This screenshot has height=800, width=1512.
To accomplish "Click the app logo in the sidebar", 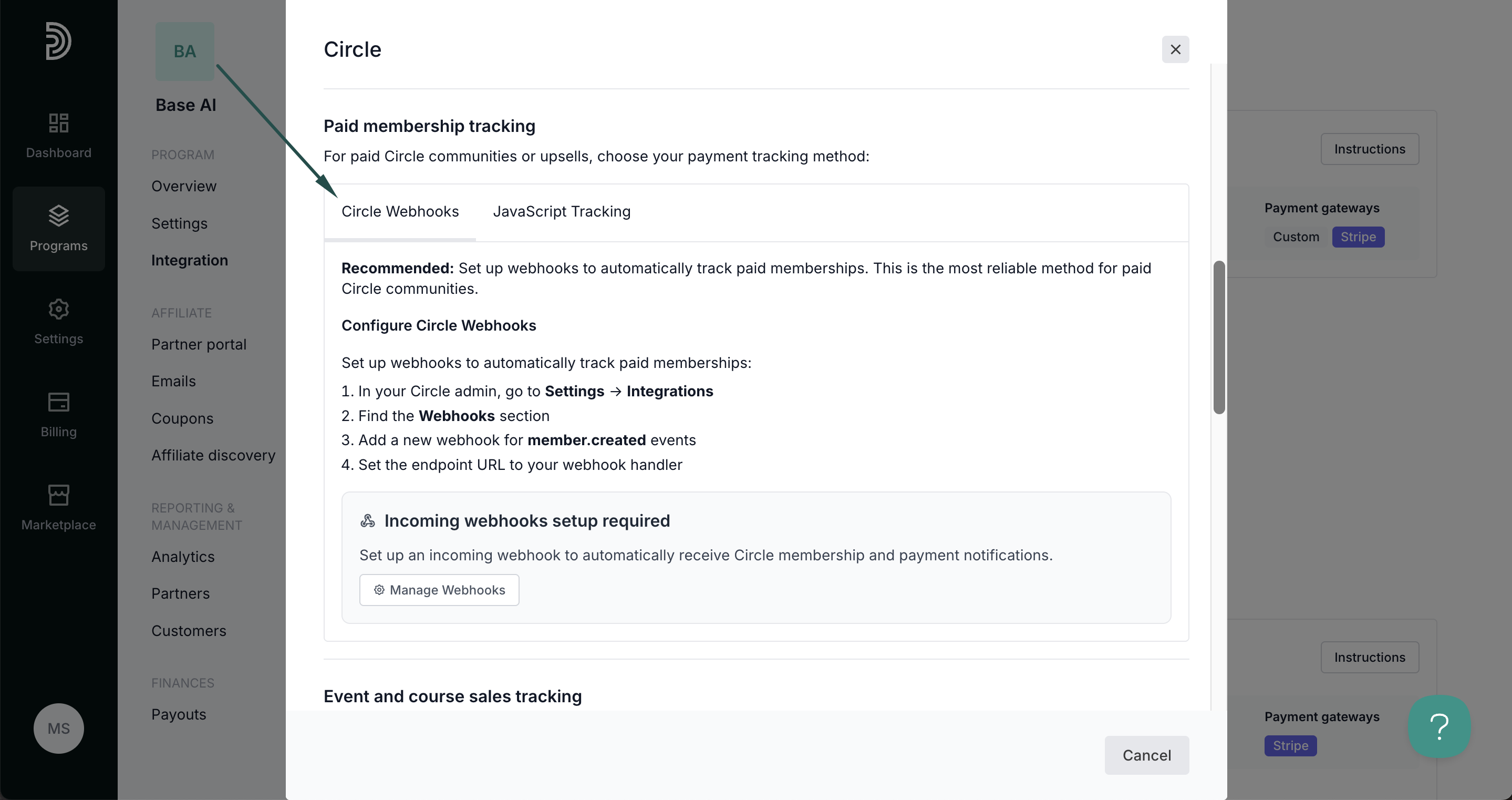I will tap(59, 40).
